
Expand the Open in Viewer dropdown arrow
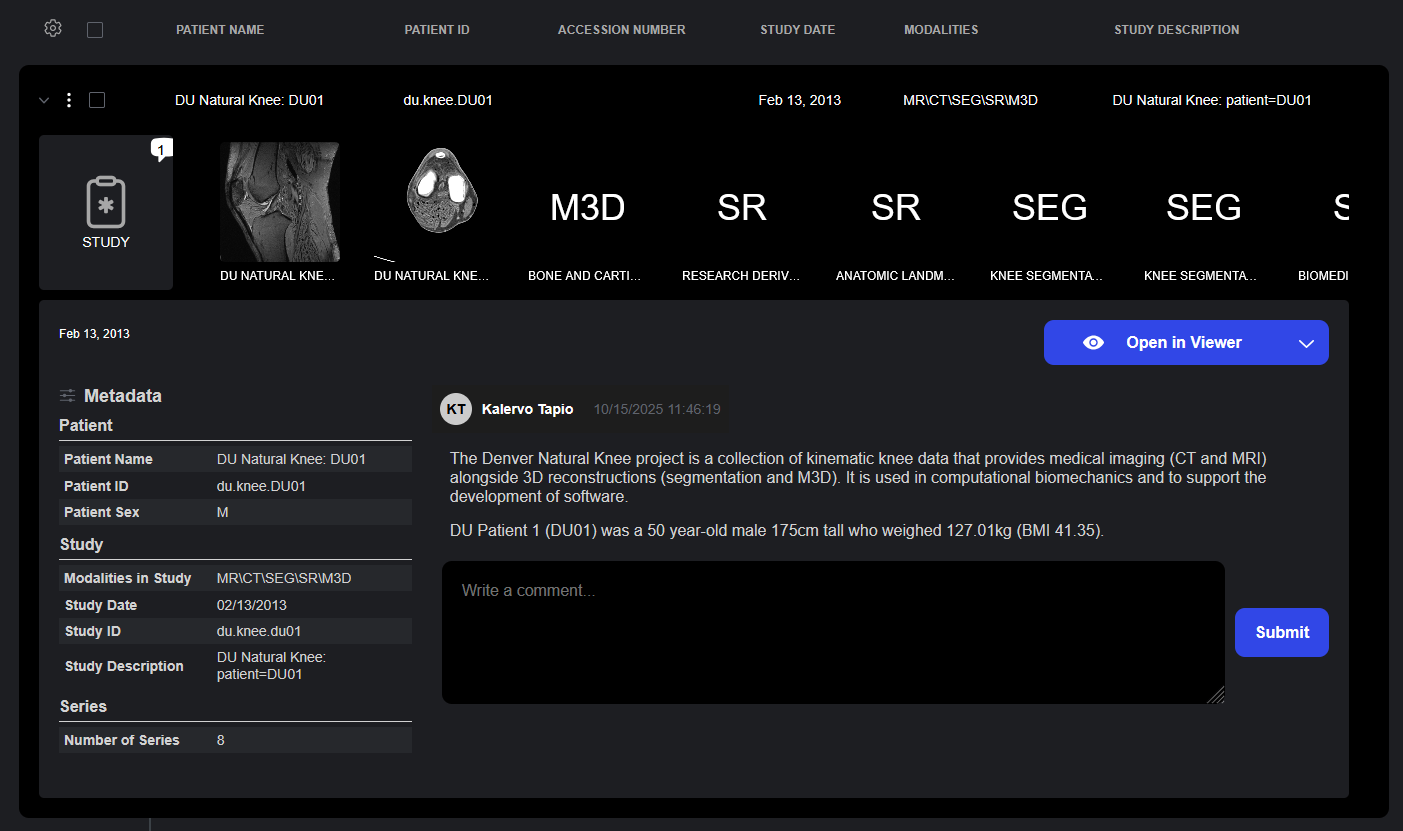[1306, 343]
